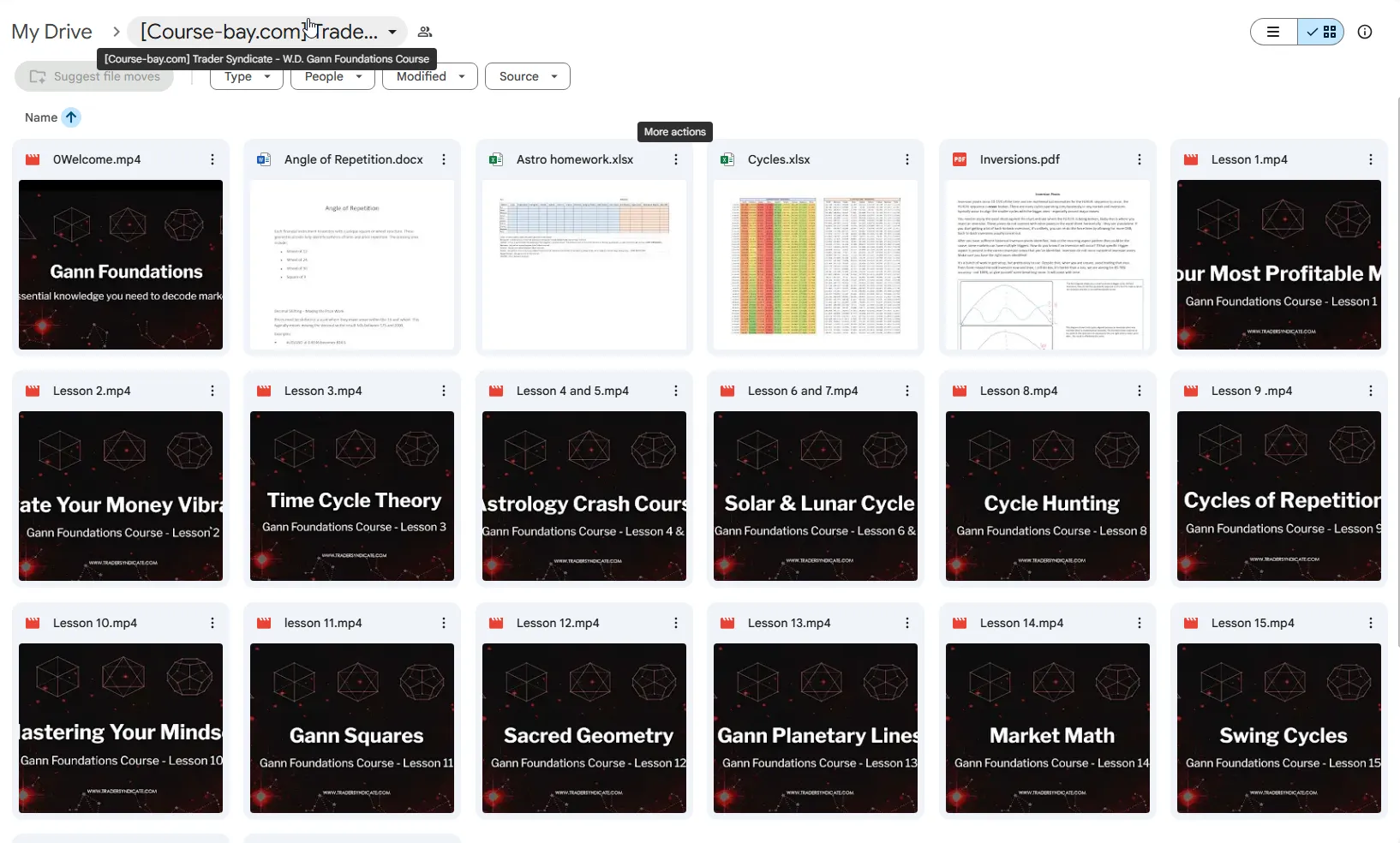
Task: Open the shared folder people icon
Action: tap(425, 32)
